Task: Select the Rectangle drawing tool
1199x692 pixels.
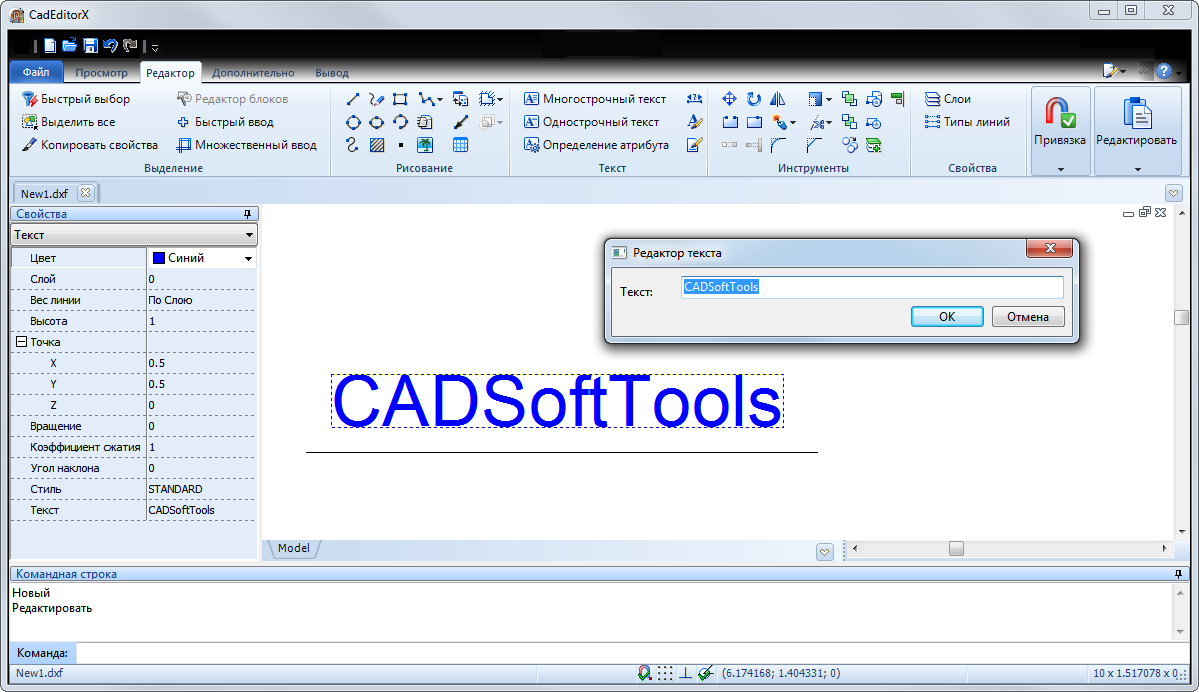Action: click(x=400, y=98)
